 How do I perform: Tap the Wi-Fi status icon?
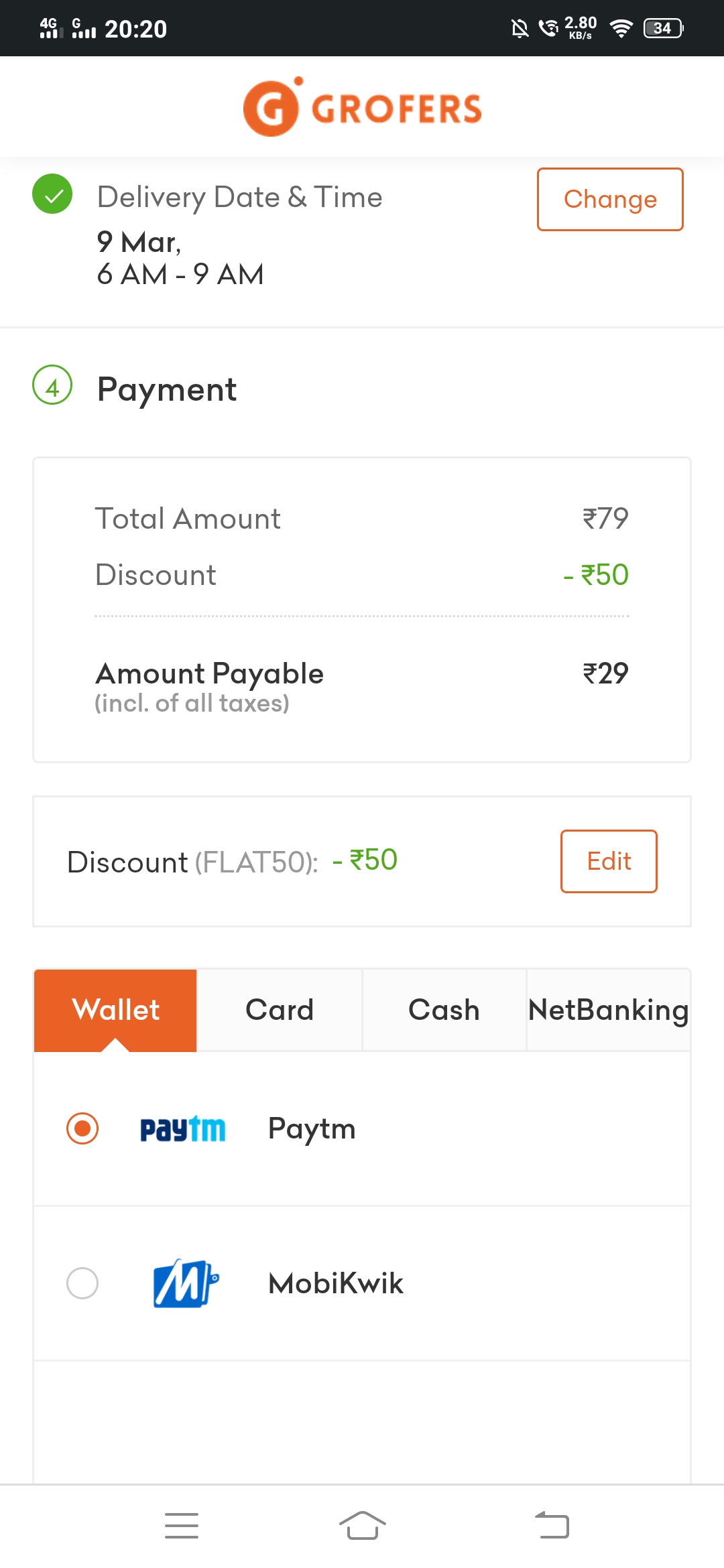pos(621,28)
